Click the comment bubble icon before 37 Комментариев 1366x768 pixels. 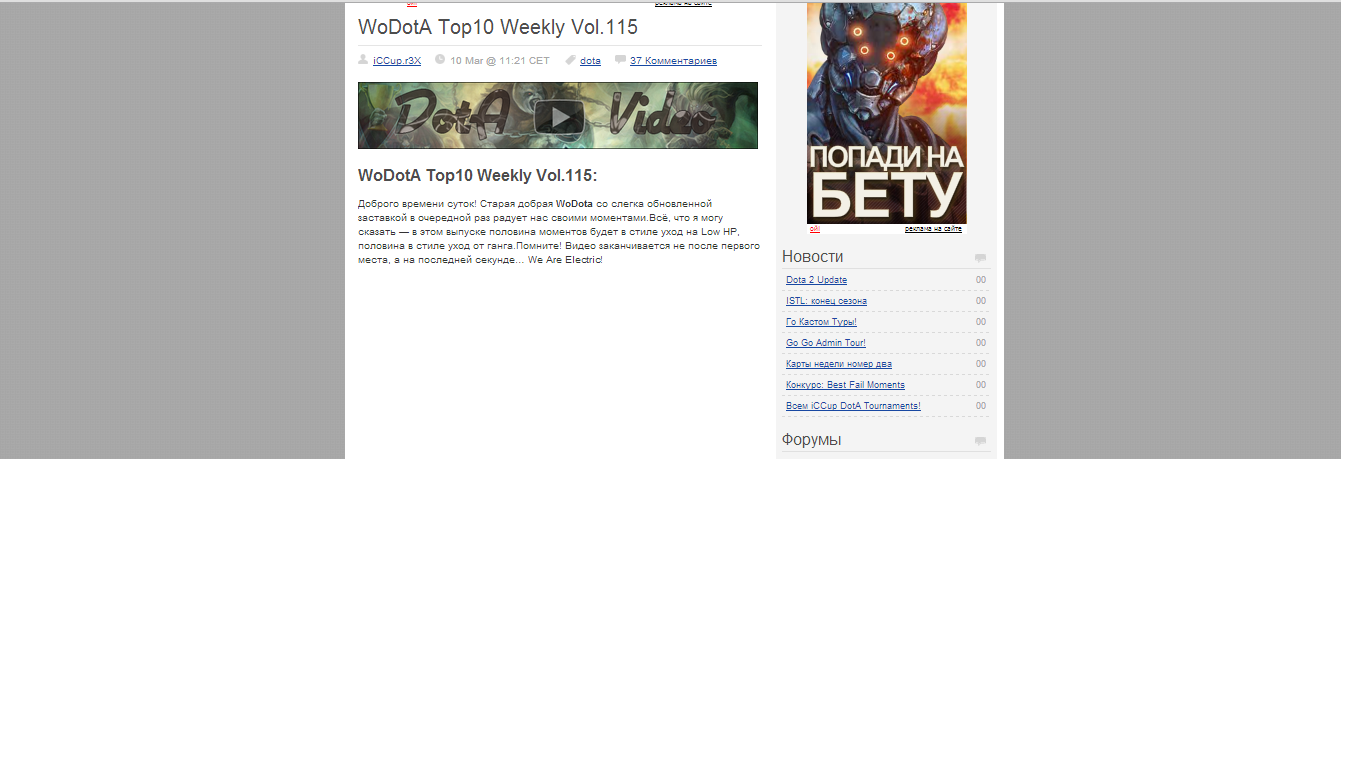pyautogui.click(x=620, y=60)
